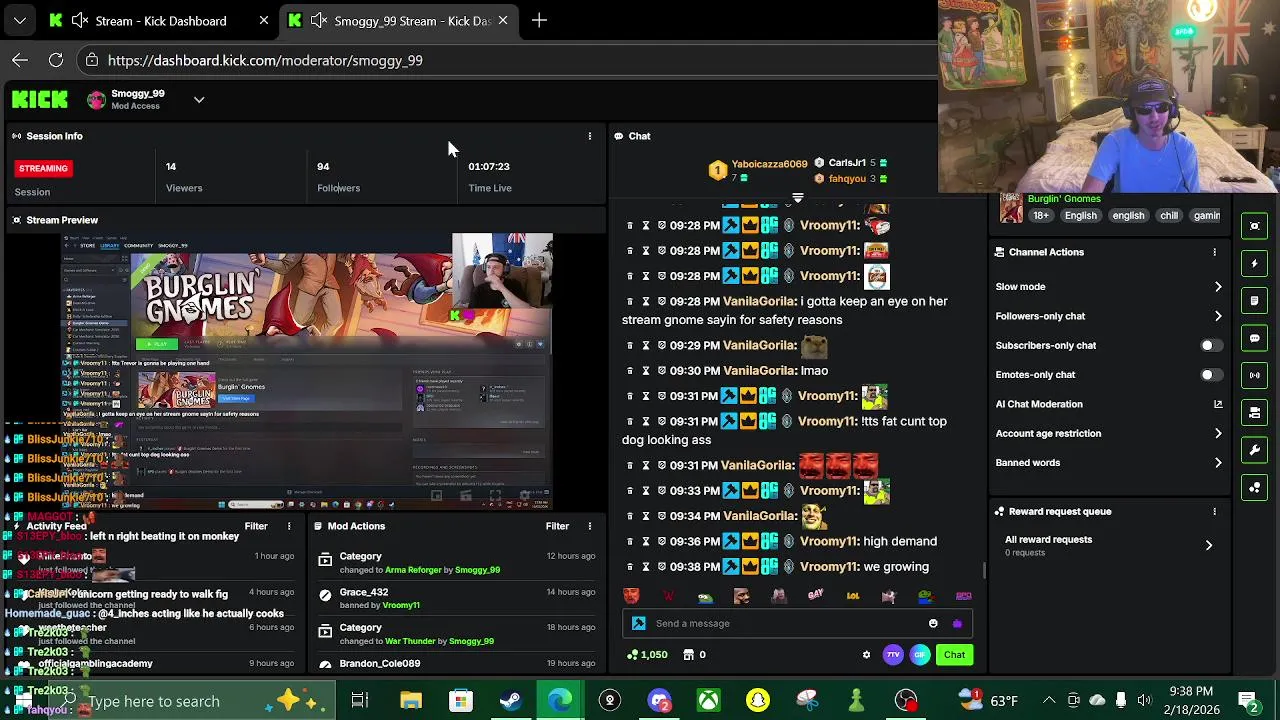Open All reward requests arrow
Viewport: 1280px width, 720px height.
pos(1208,545)
